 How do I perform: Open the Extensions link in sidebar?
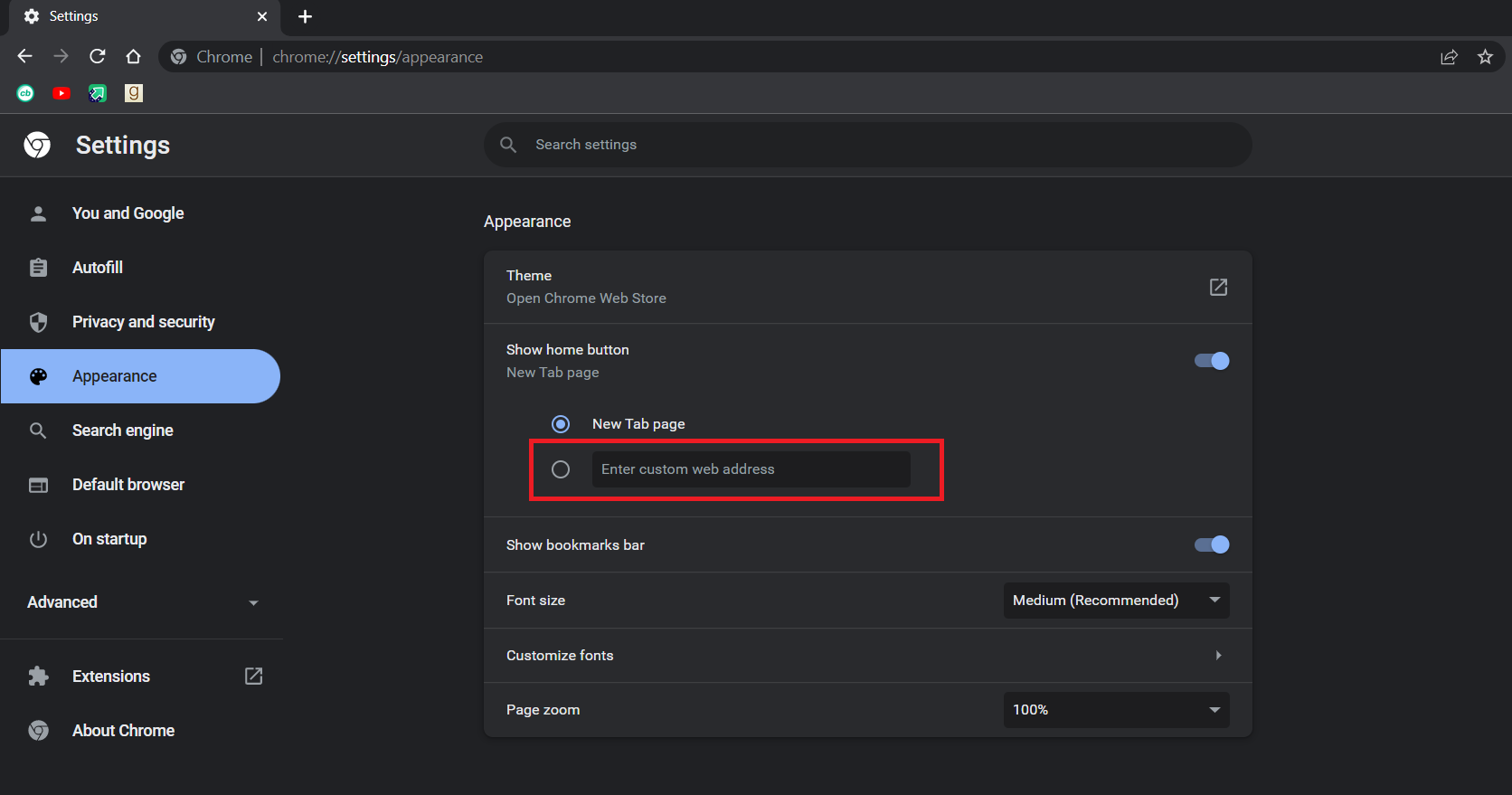coord(111,677)
